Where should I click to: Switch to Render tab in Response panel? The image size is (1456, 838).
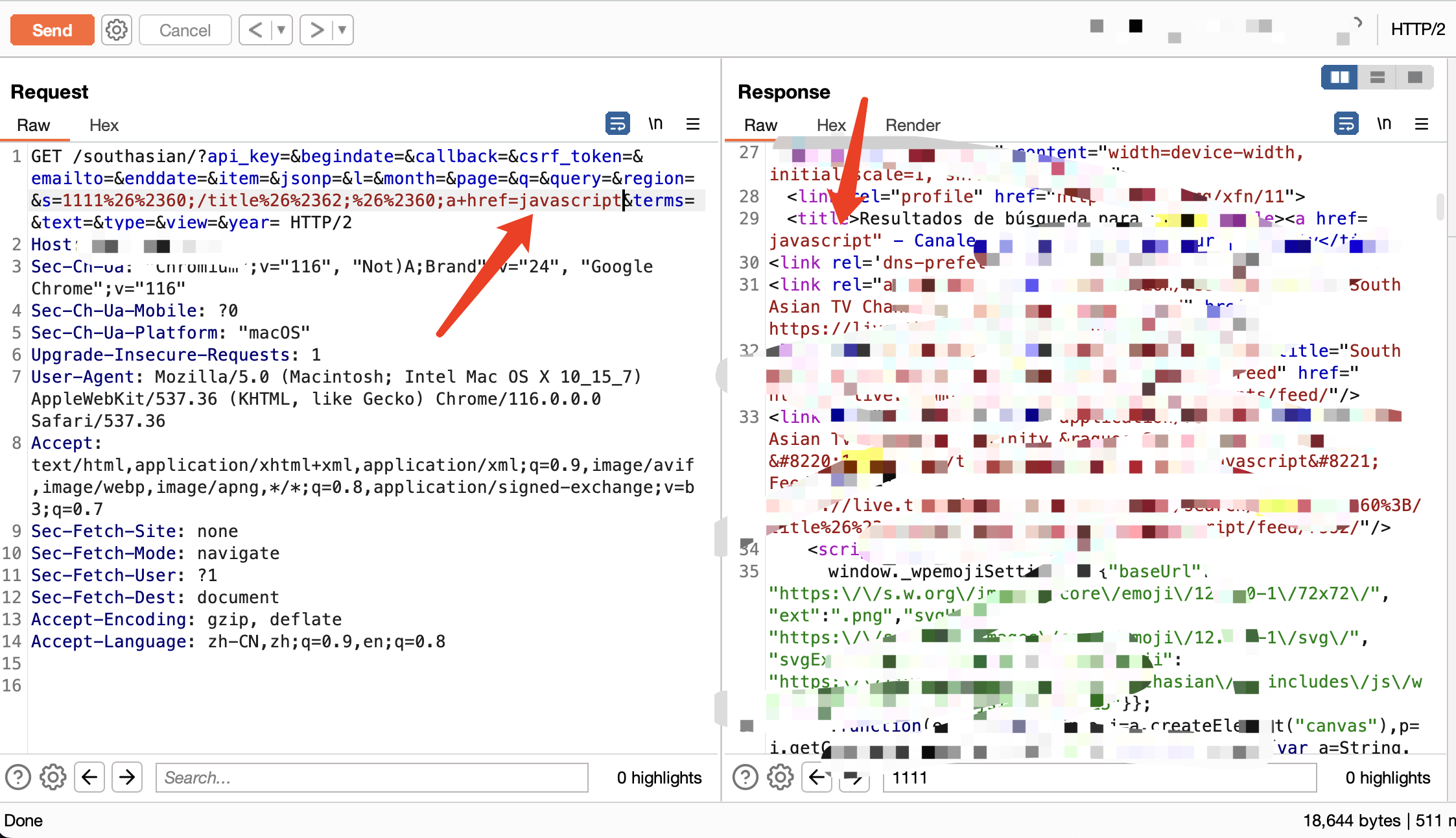(x=912, y=125)
